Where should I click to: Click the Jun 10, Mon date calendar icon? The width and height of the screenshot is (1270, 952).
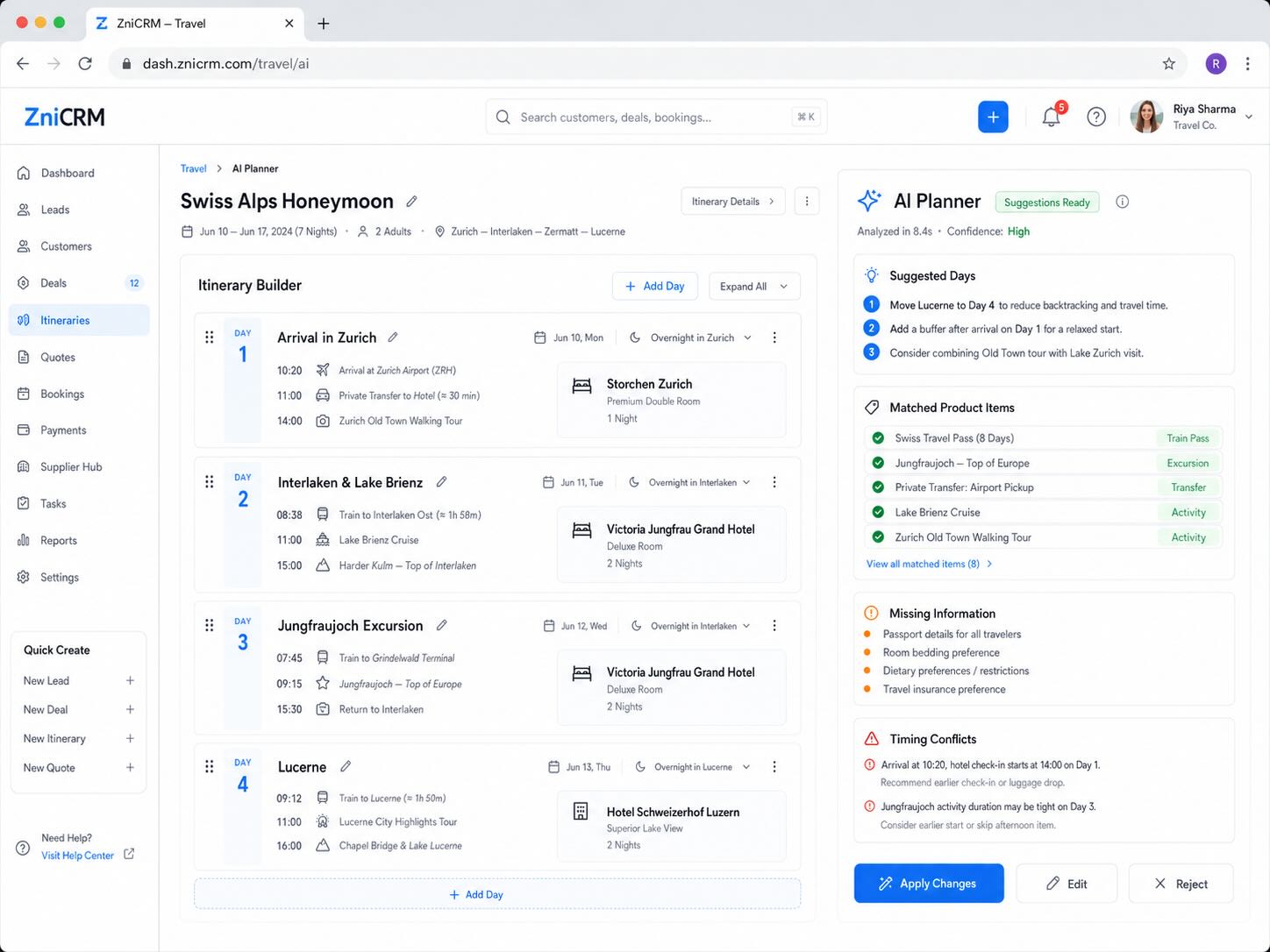pos(540,337)
